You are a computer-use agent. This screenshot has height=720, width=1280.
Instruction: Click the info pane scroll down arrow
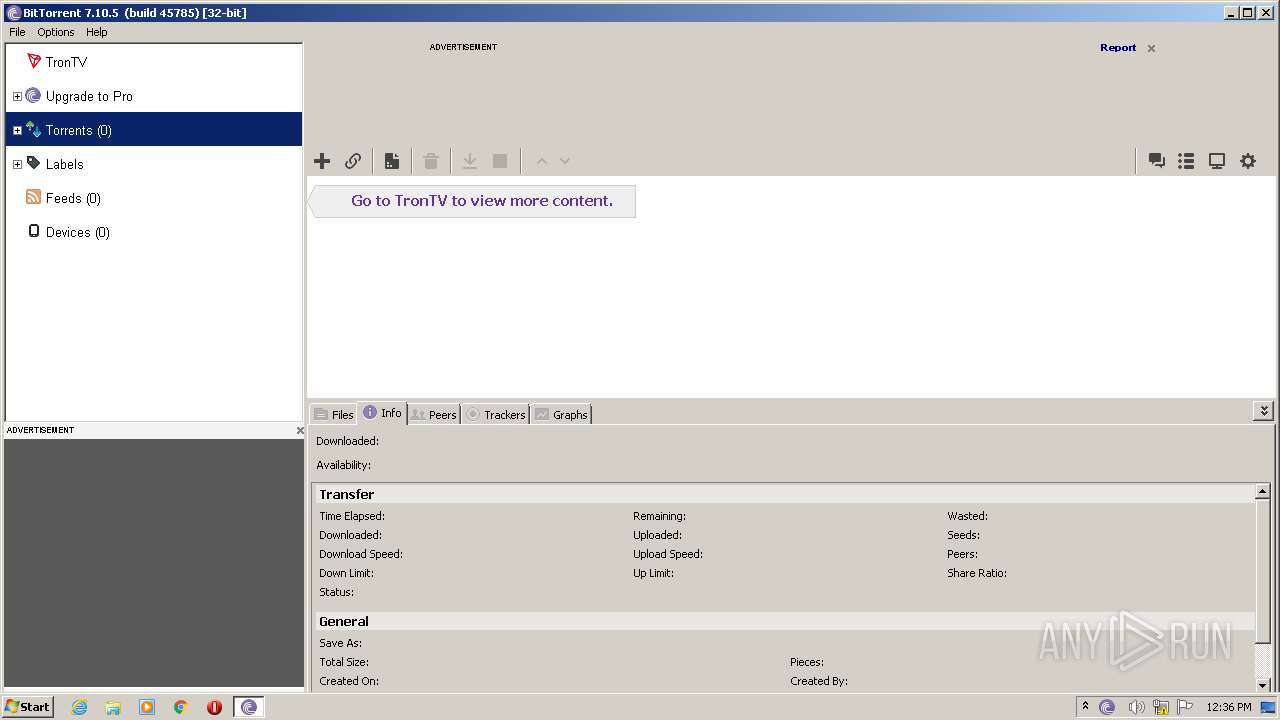1263,685
